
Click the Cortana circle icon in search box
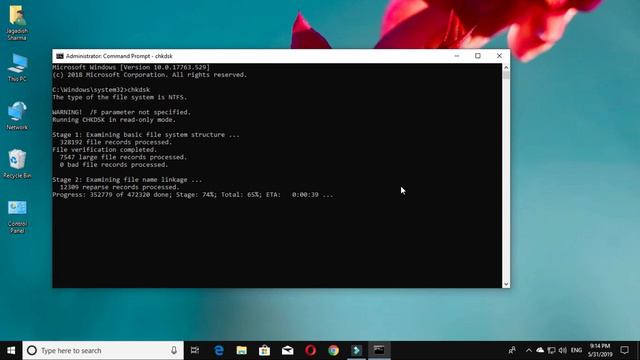32,351
